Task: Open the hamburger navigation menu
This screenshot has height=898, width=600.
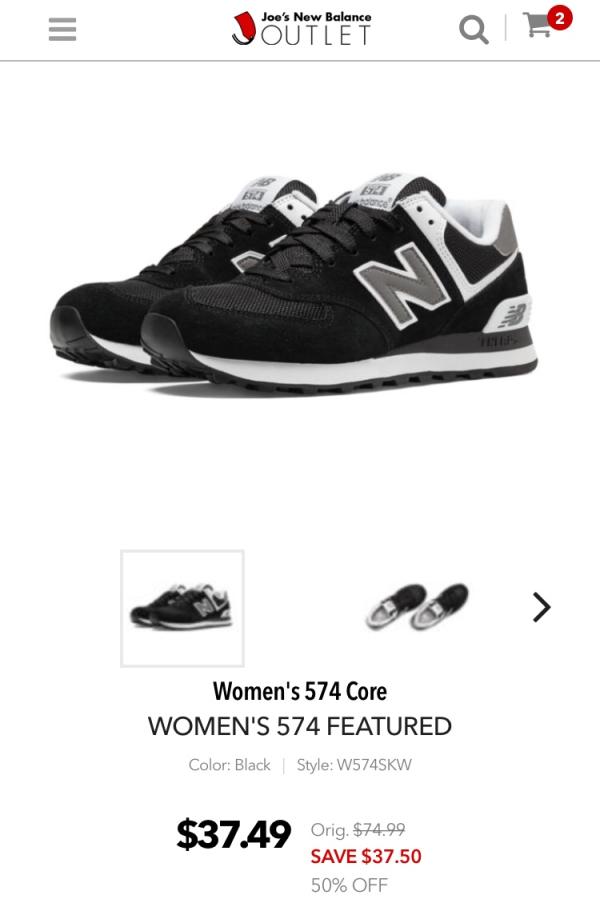Action: click(x=62, y=29)
